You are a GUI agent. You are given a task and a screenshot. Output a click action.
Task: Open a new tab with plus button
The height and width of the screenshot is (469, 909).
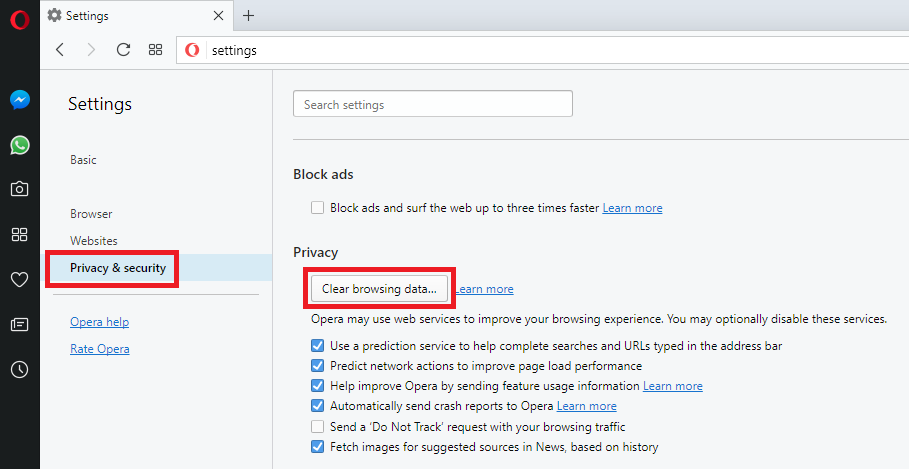[x=249, y=16]
